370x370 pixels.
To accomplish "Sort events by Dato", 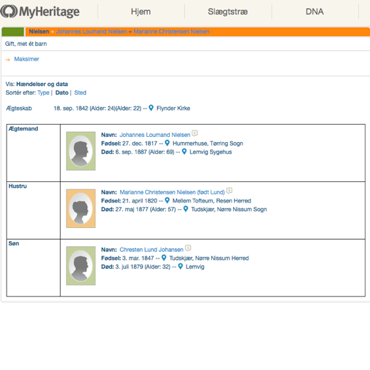I will pos(62,93).
